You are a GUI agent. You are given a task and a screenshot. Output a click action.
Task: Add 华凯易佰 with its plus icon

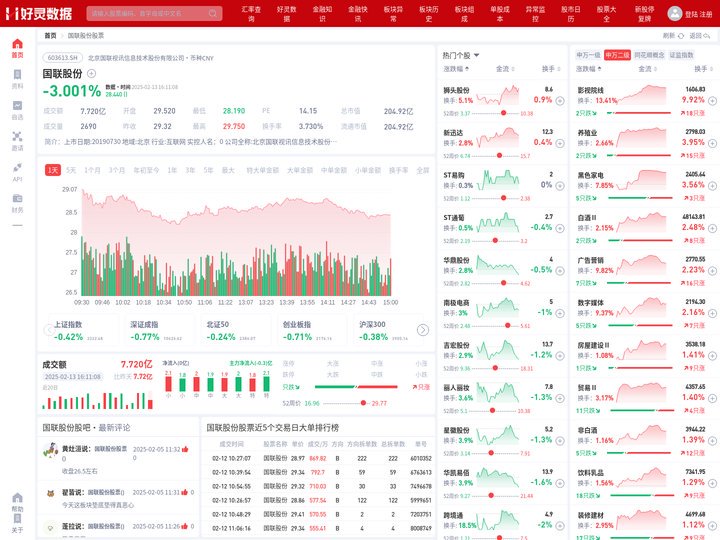[x=560, y=483]
